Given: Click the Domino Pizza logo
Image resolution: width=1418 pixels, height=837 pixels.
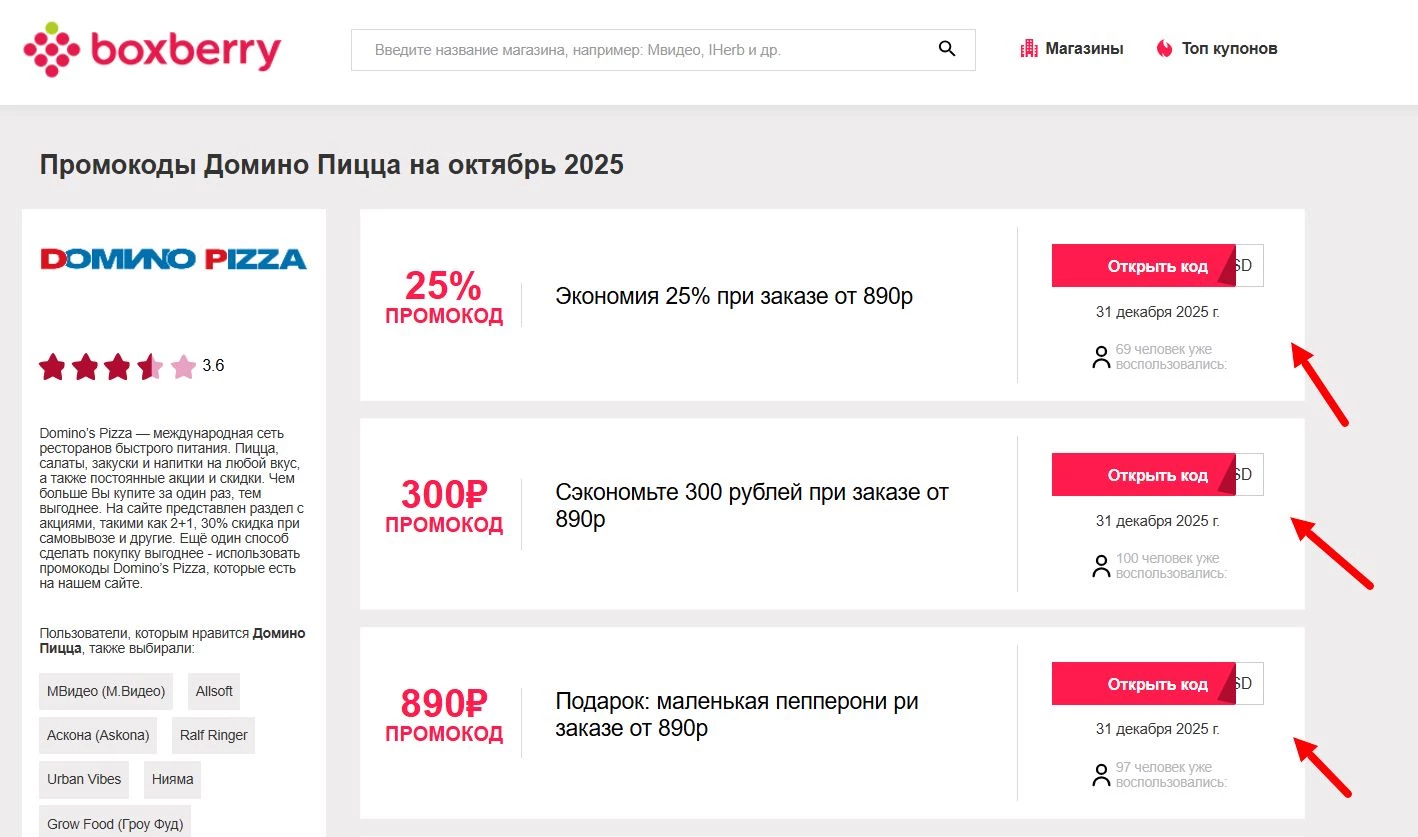Looking at the screenshot, I should (x=173, y=258).
